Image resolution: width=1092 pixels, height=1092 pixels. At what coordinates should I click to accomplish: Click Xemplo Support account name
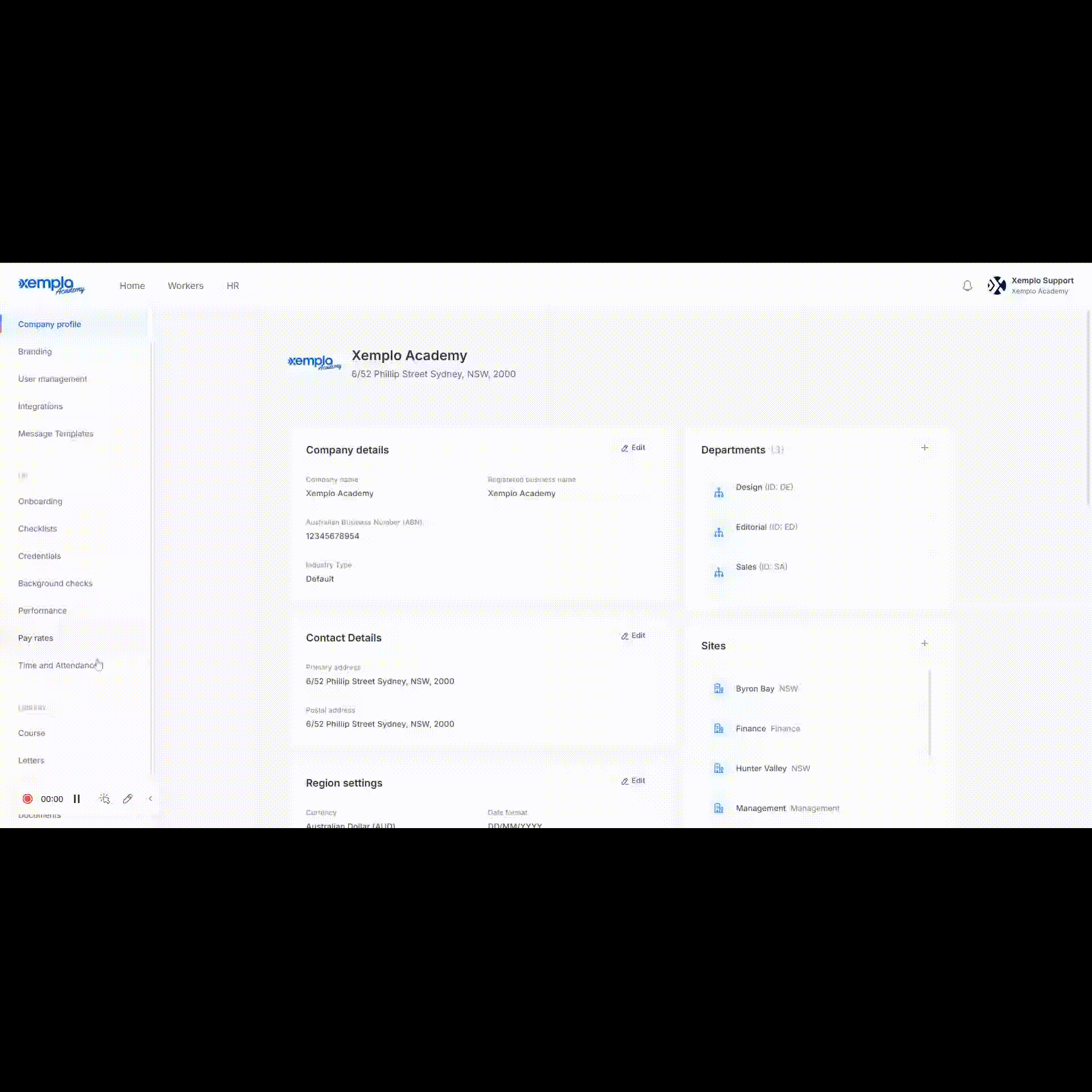click(1043, 280)
